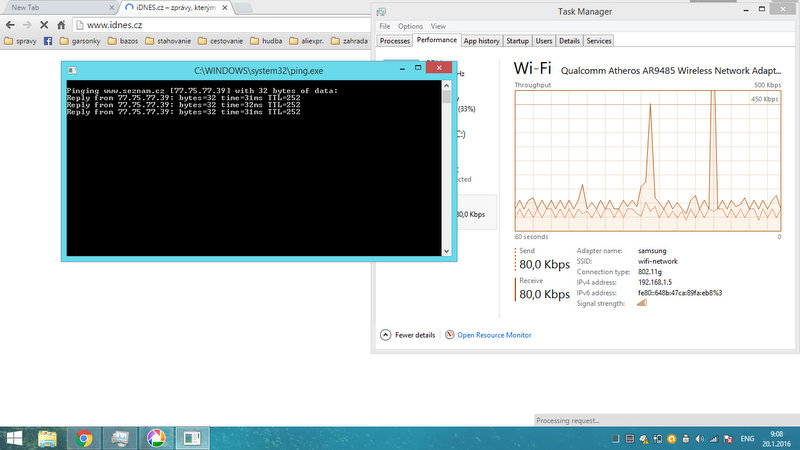Click the Task Manager taskbar icon

(x=120, y=438)
